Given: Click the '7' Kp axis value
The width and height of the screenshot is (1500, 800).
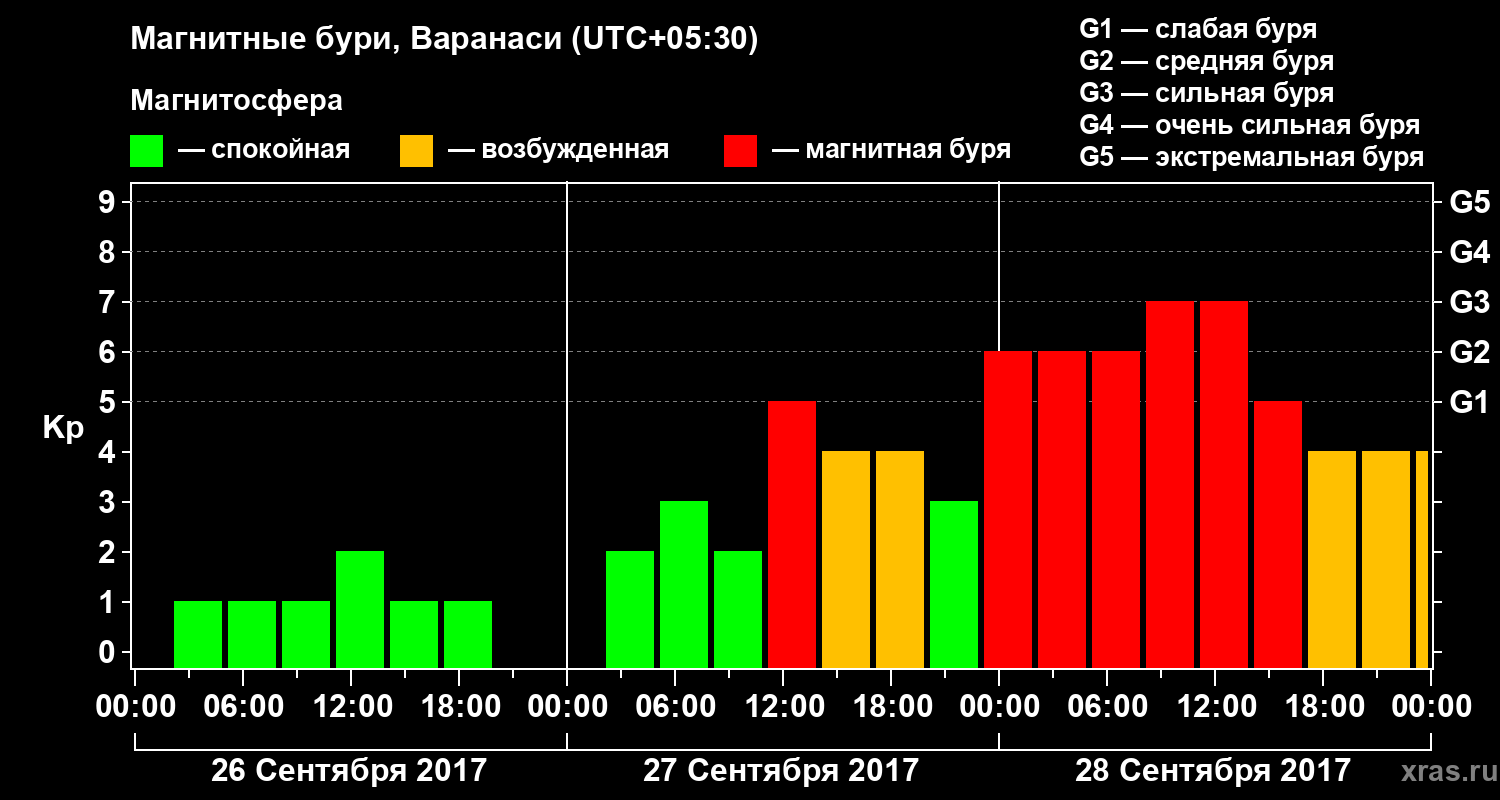Looking at the screenshot, I should [x=109, y=302].
